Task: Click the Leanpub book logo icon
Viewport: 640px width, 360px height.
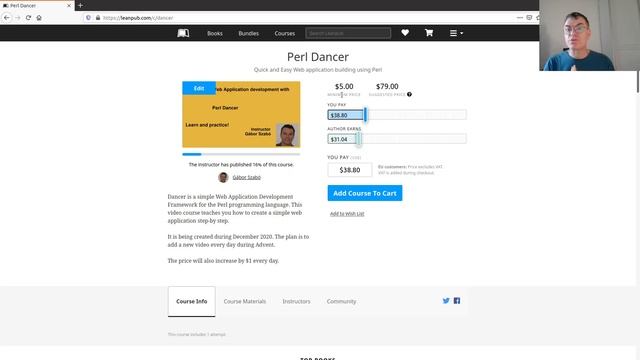Action: 183,33
